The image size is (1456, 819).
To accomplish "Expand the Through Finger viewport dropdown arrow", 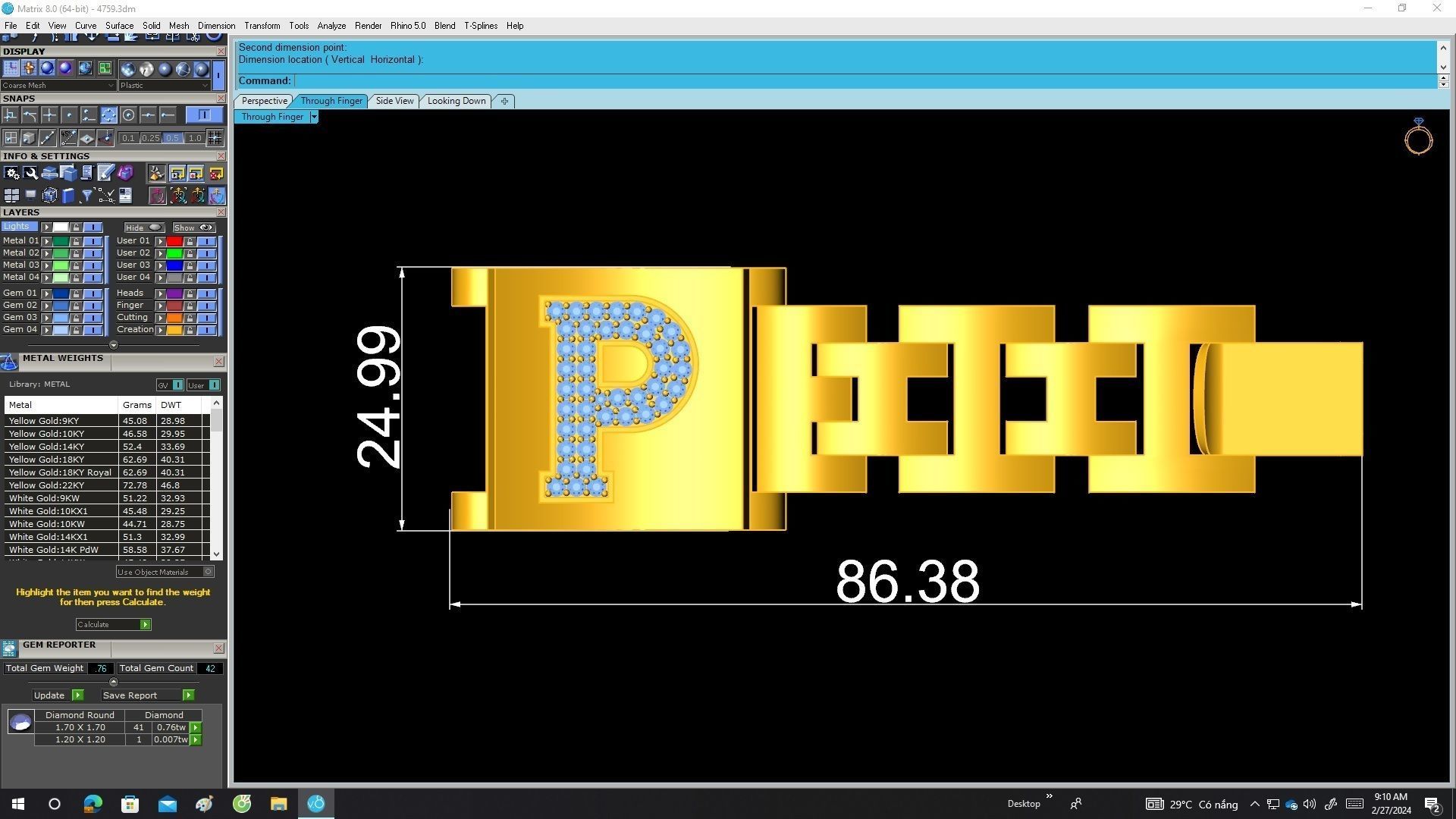I will coord(313,117).
